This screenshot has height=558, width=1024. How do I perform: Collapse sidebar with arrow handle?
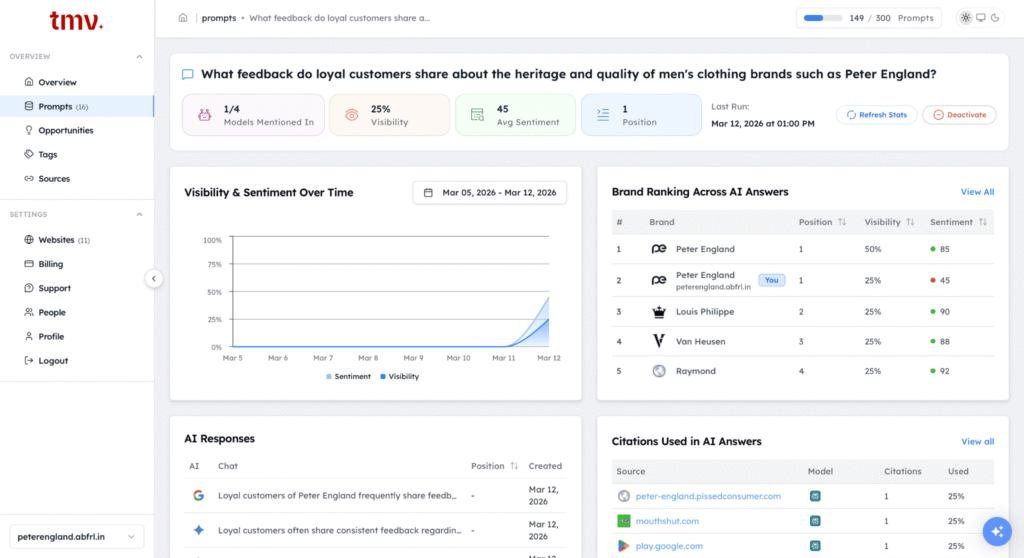(153, 279)
